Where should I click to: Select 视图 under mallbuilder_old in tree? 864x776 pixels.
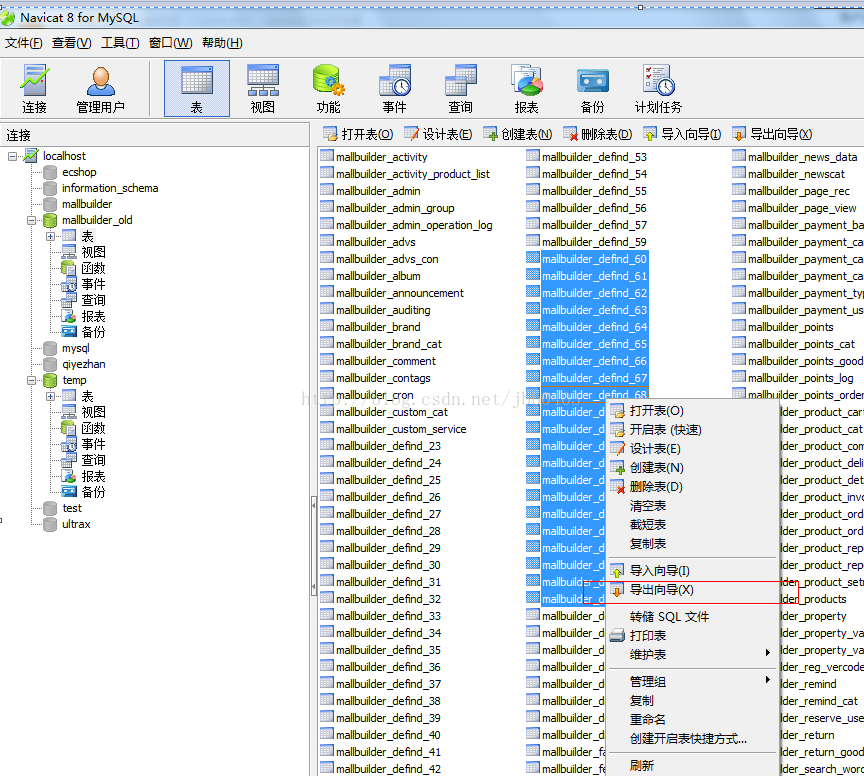(94, 252)
